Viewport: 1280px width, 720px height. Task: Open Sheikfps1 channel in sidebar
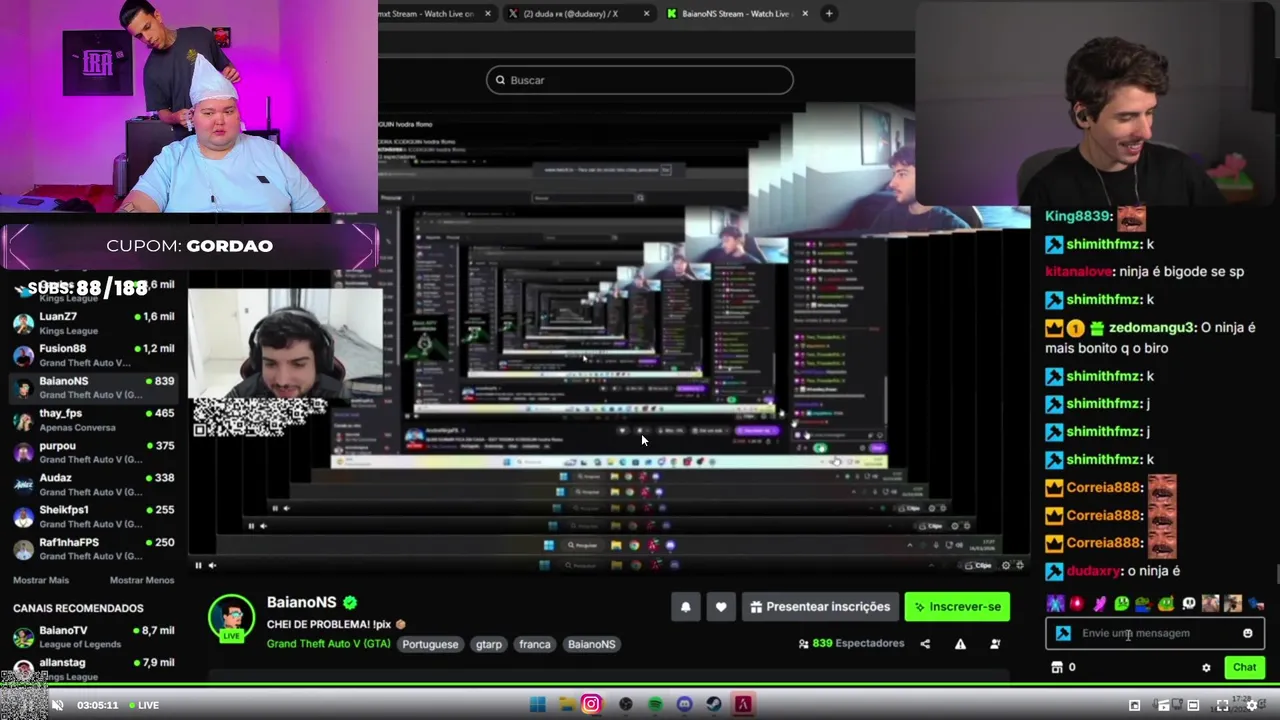(x=94, y=516)
